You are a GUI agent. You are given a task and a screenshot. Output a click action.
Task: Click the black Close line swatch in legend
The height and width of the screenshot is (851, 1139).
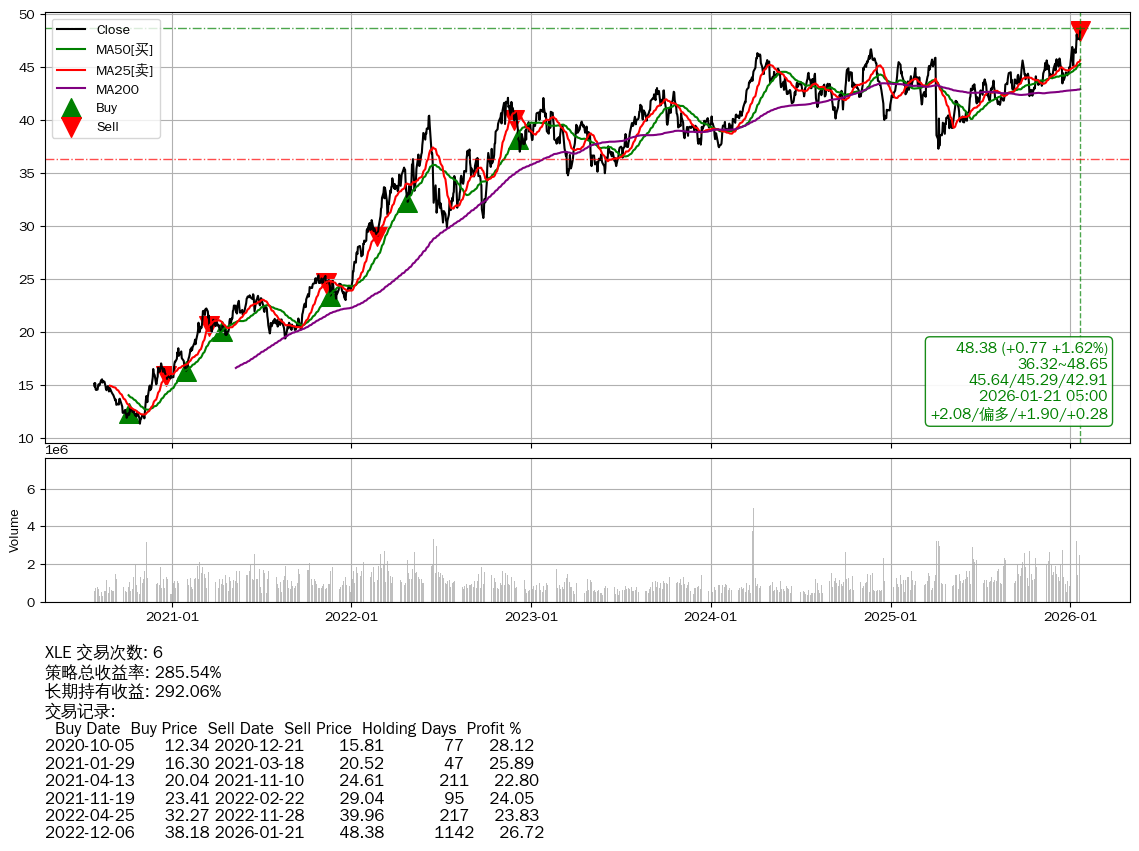(x=71, y=30)
